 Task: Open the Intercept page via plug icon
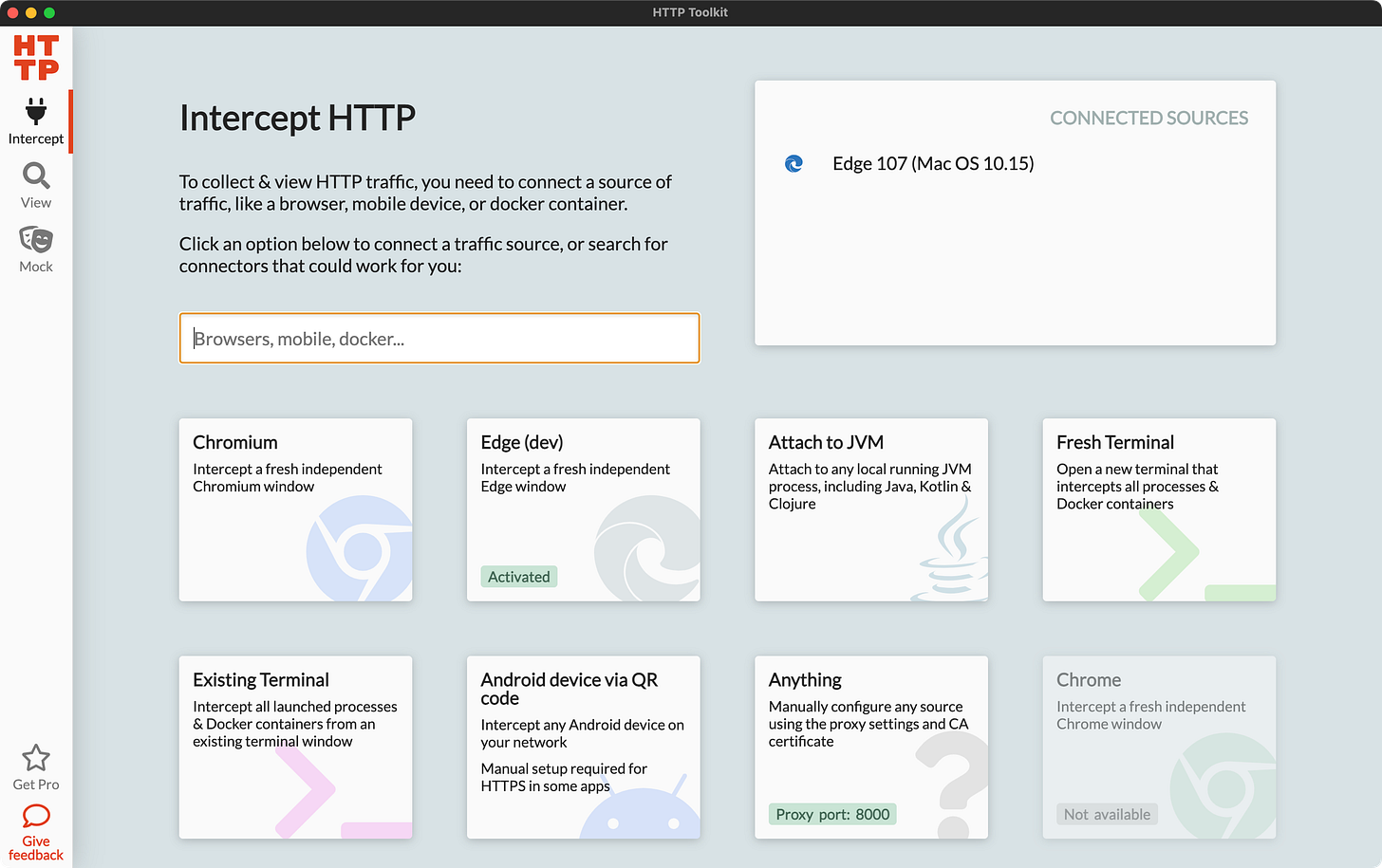tap(36, 111)
